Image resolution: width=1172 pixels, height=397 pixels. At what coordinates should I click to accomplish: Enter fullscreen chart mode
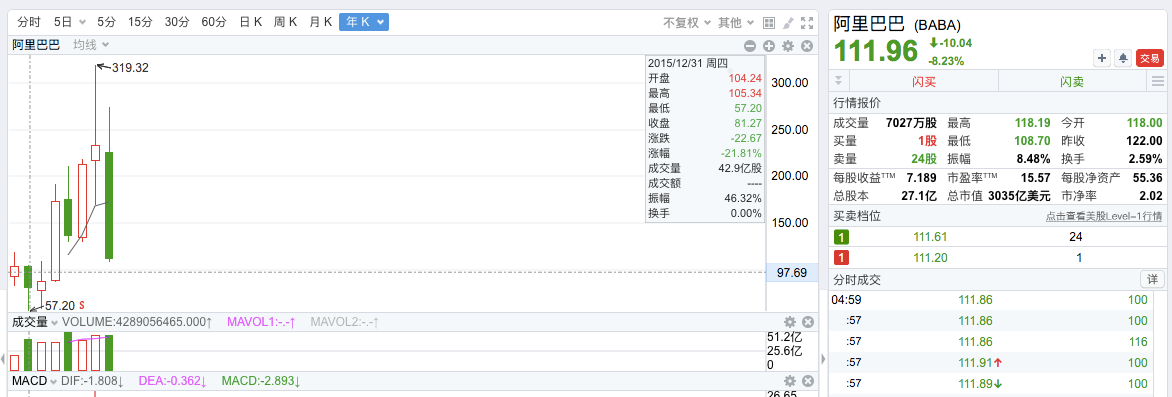(806, 22)
